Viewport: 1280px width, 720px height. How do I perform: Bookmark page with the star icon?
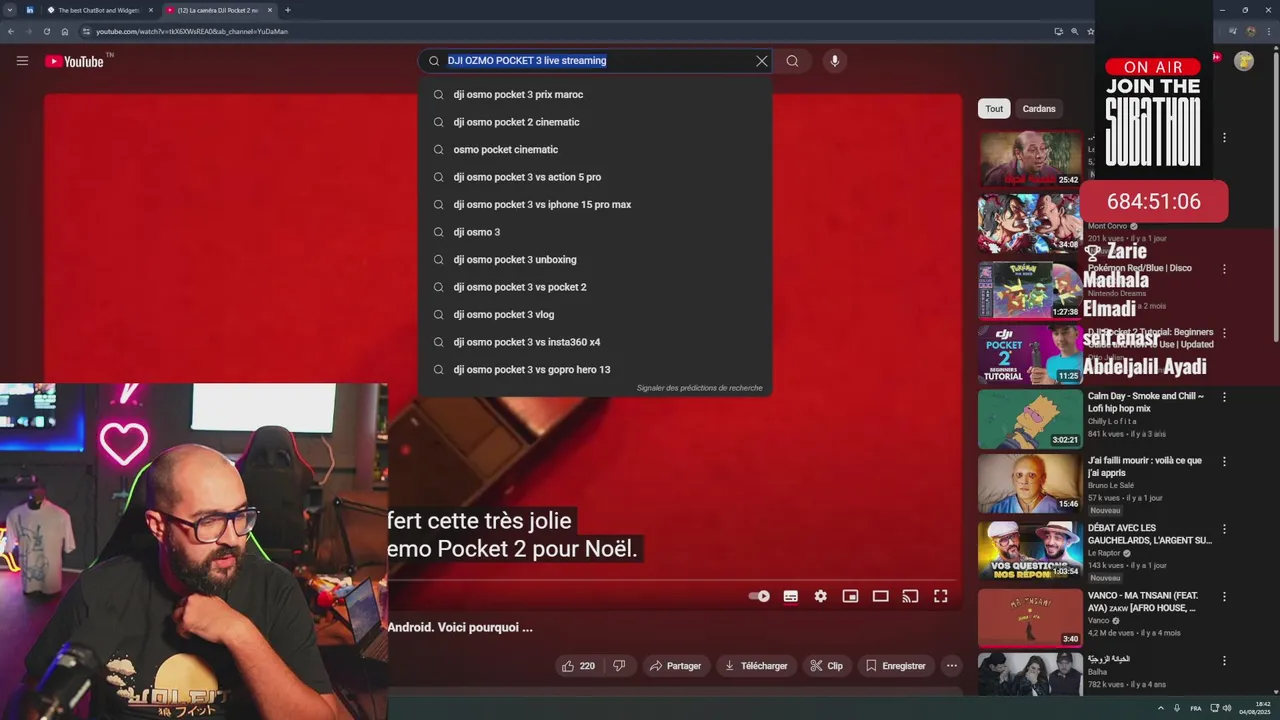[1090, 31]
